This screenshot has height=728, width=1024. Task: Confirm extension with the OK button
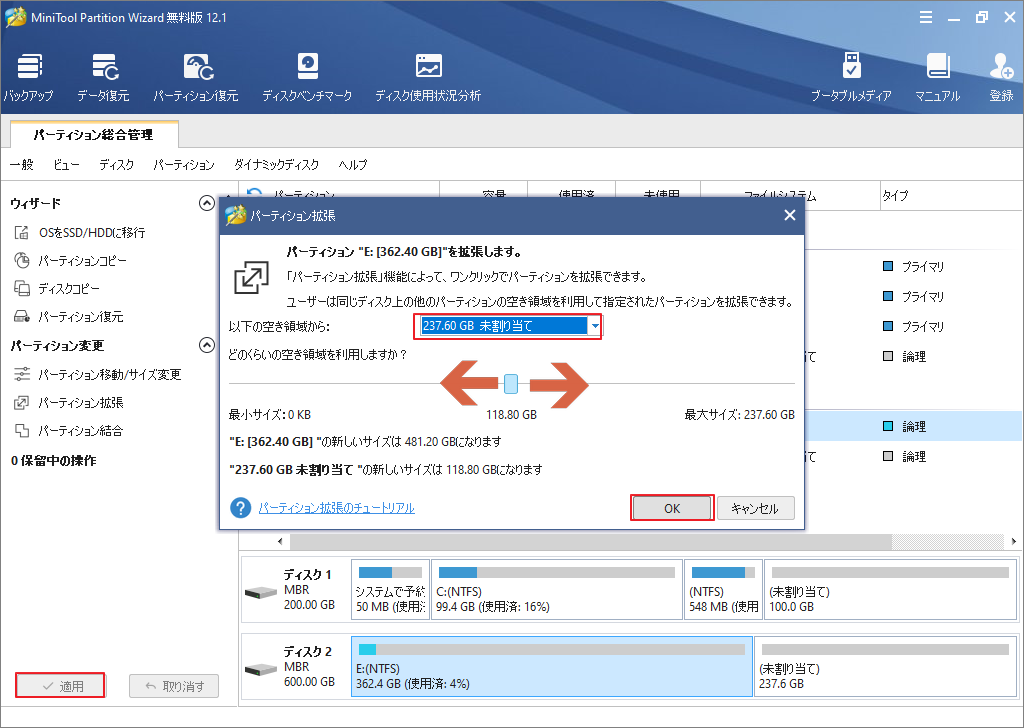pos(671,508)
